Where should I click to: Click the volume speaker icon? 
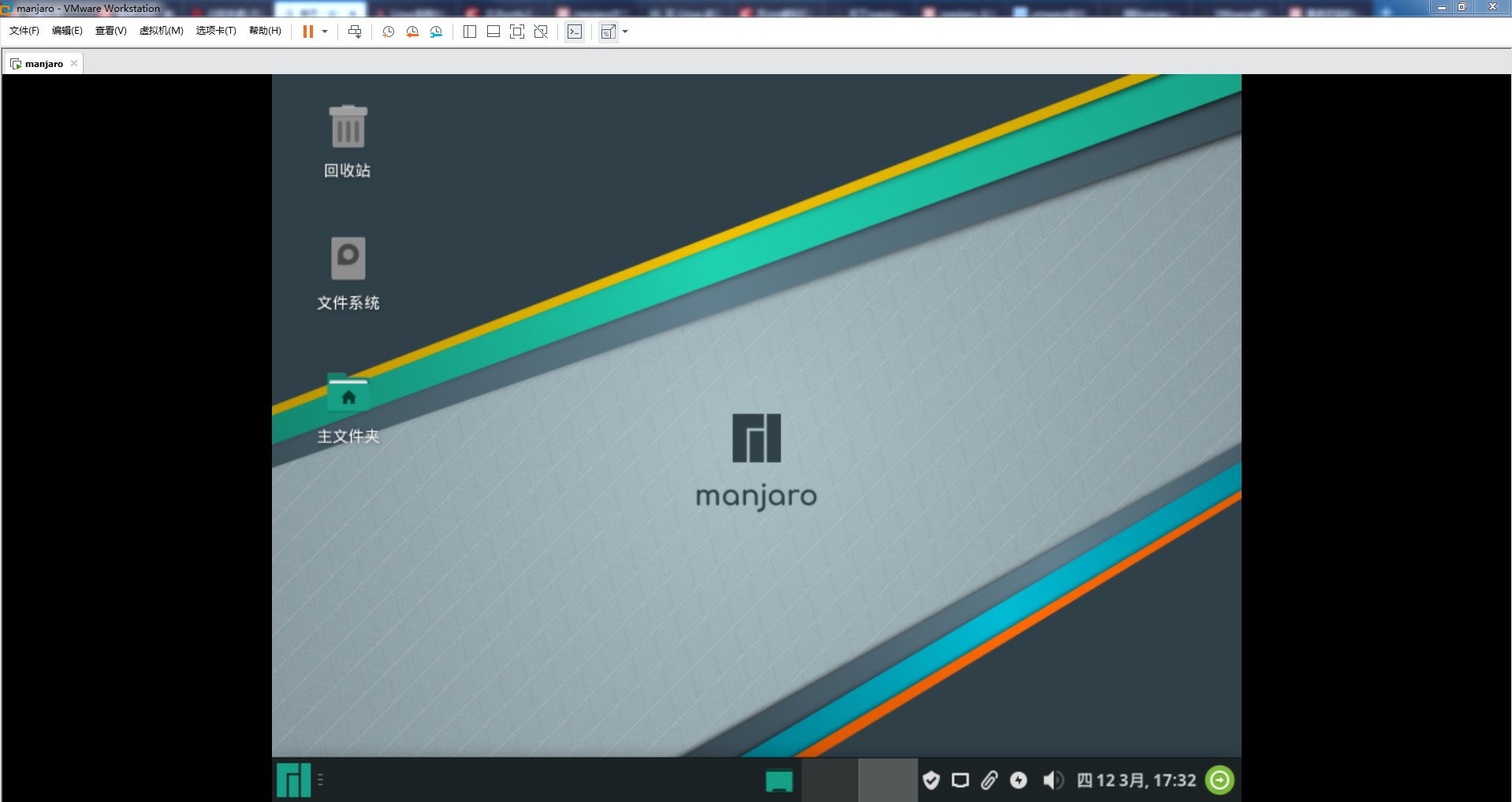[1052, 780]
